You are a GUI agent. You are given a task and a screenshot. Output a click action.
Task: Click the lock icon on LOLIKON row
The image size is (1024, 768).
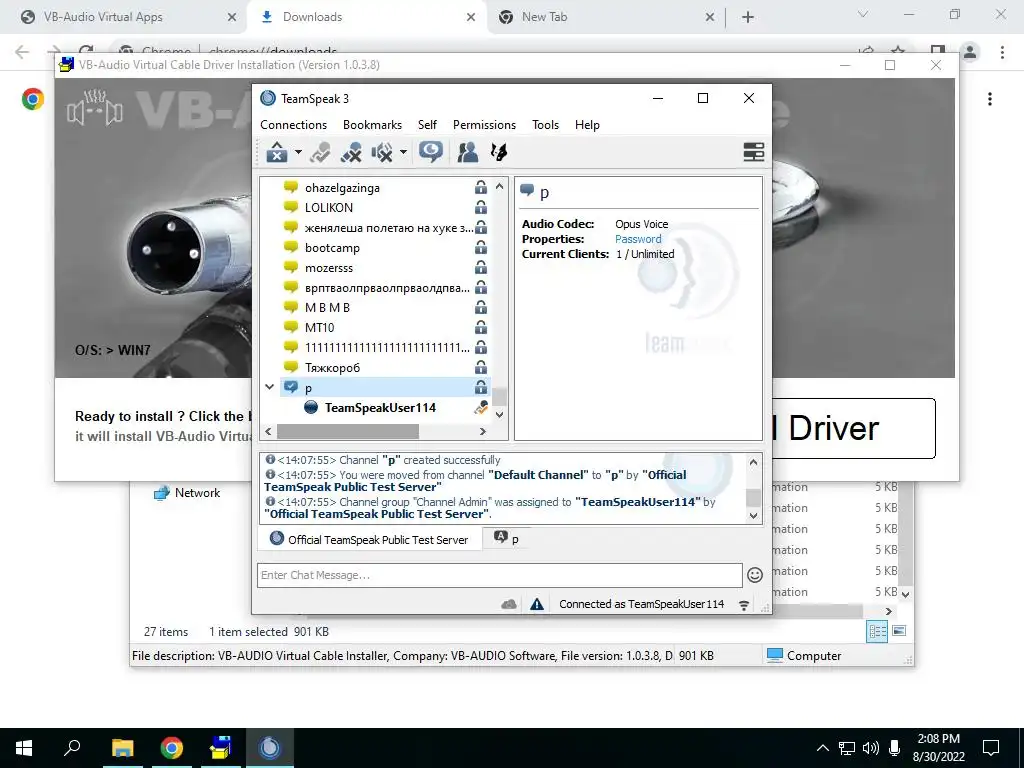click(x=481, y=208)
